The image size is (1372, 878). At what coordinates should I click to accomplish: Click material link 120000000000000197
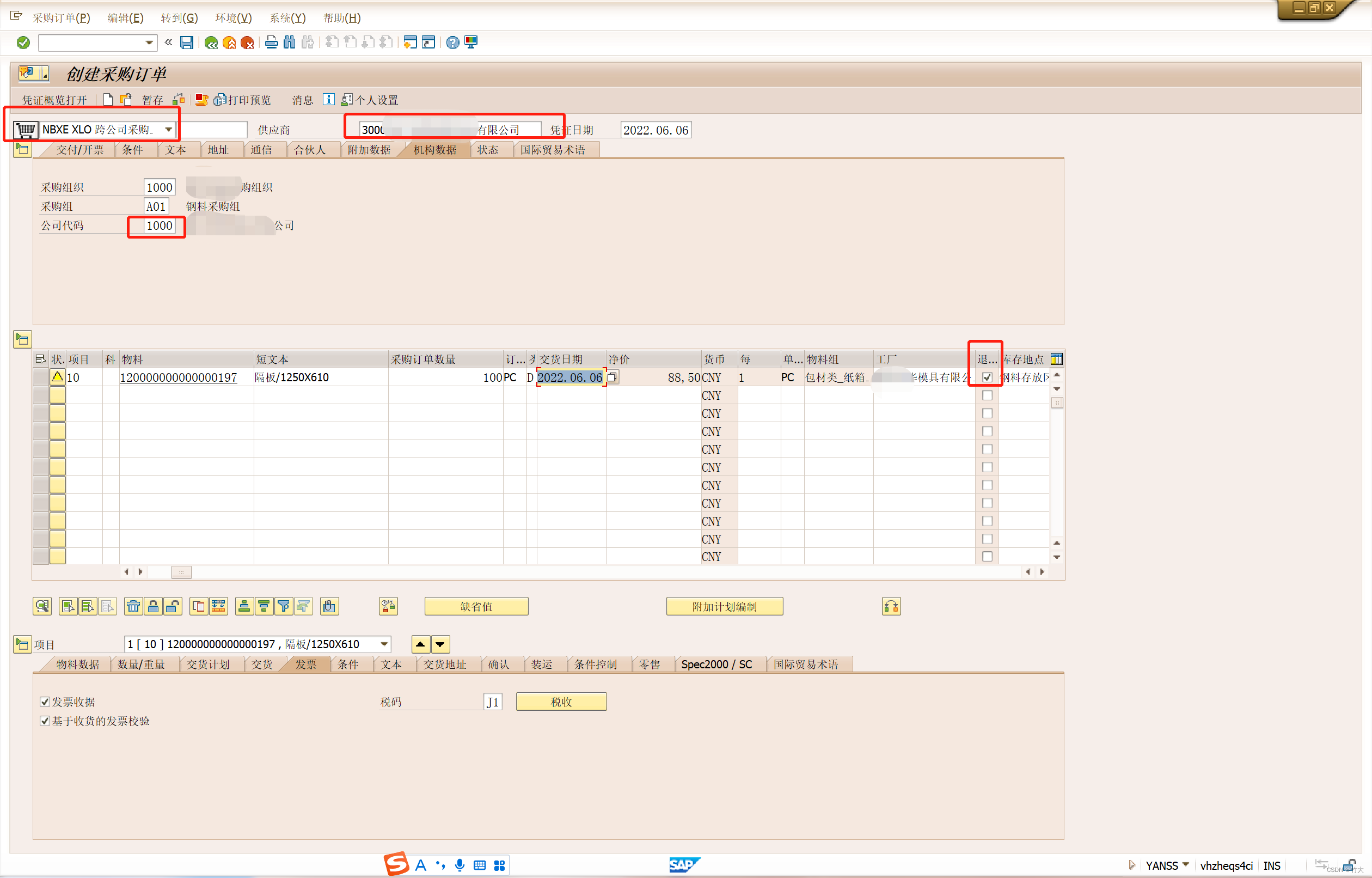point(179,377)
